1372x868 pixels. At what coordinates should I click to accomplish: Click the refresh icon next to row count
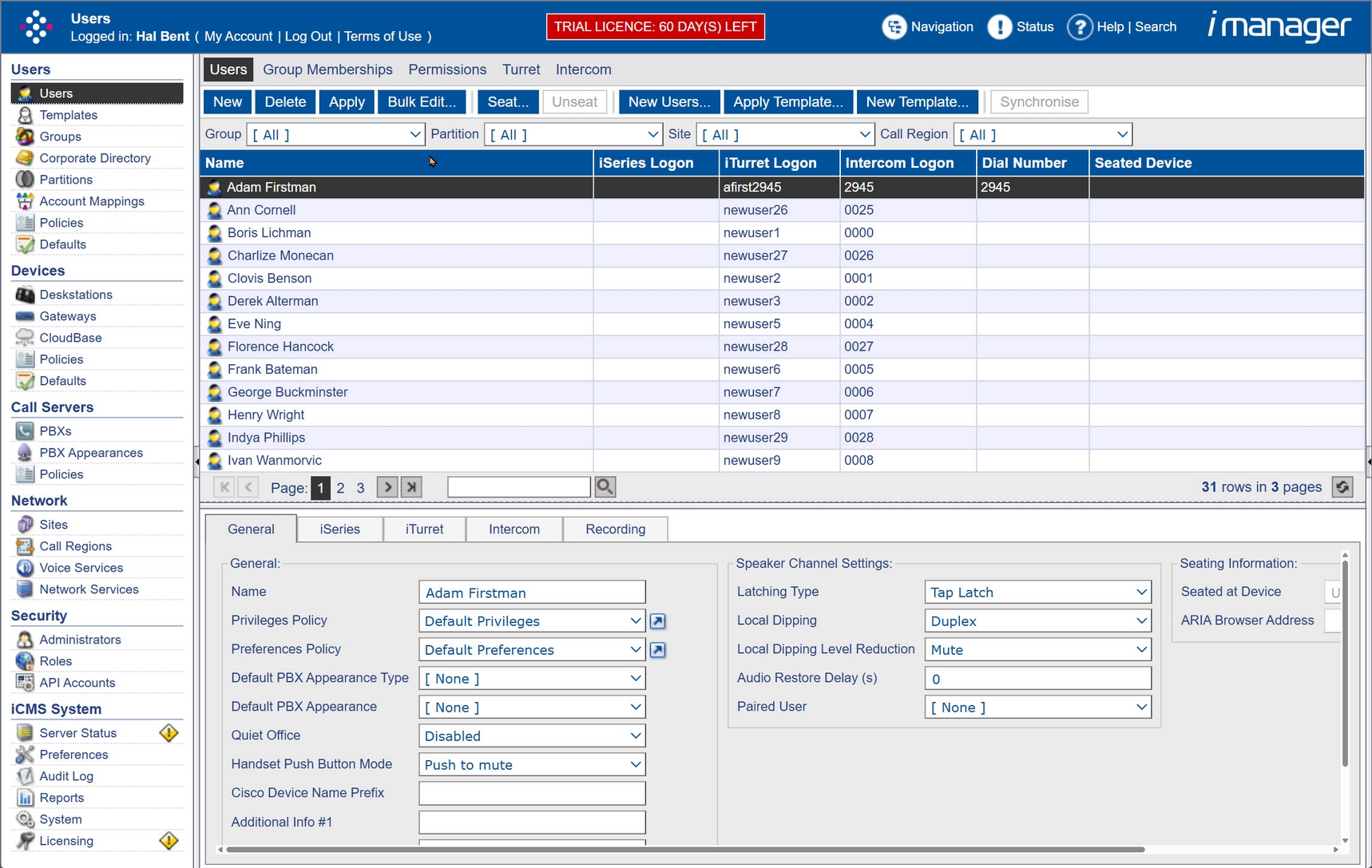pos(1343,487)
